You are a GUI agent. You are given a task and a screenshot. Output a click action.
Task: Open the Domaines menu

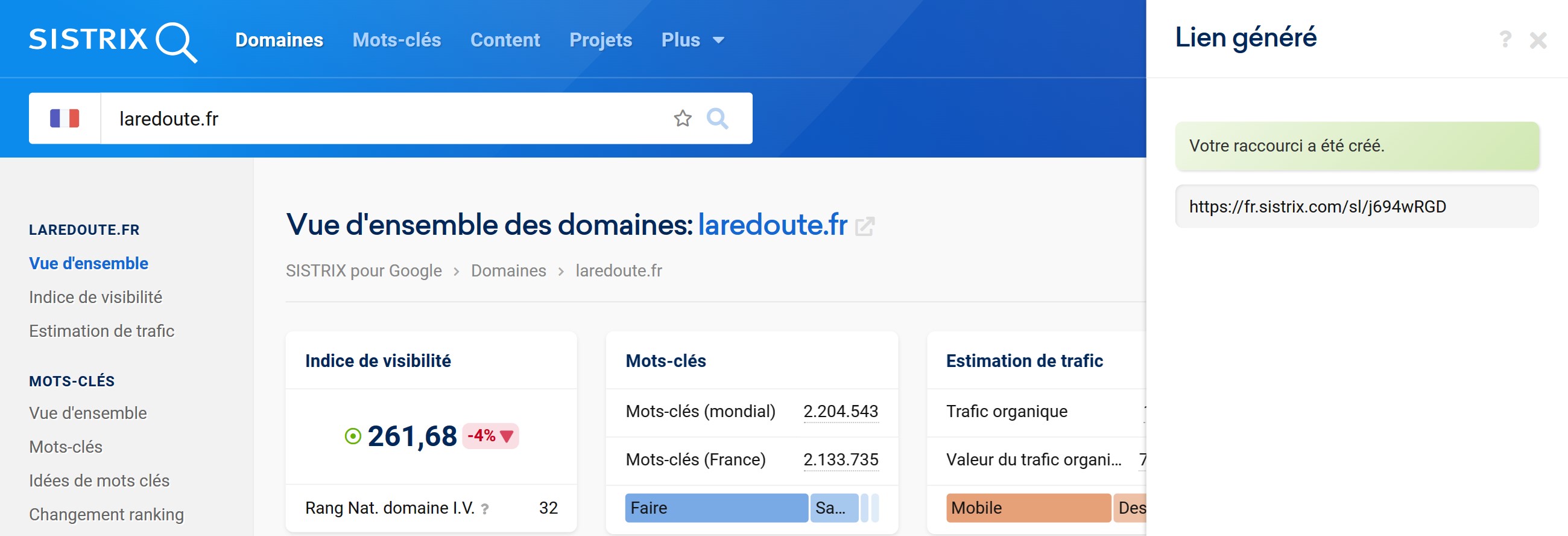(x=279, y=40)
